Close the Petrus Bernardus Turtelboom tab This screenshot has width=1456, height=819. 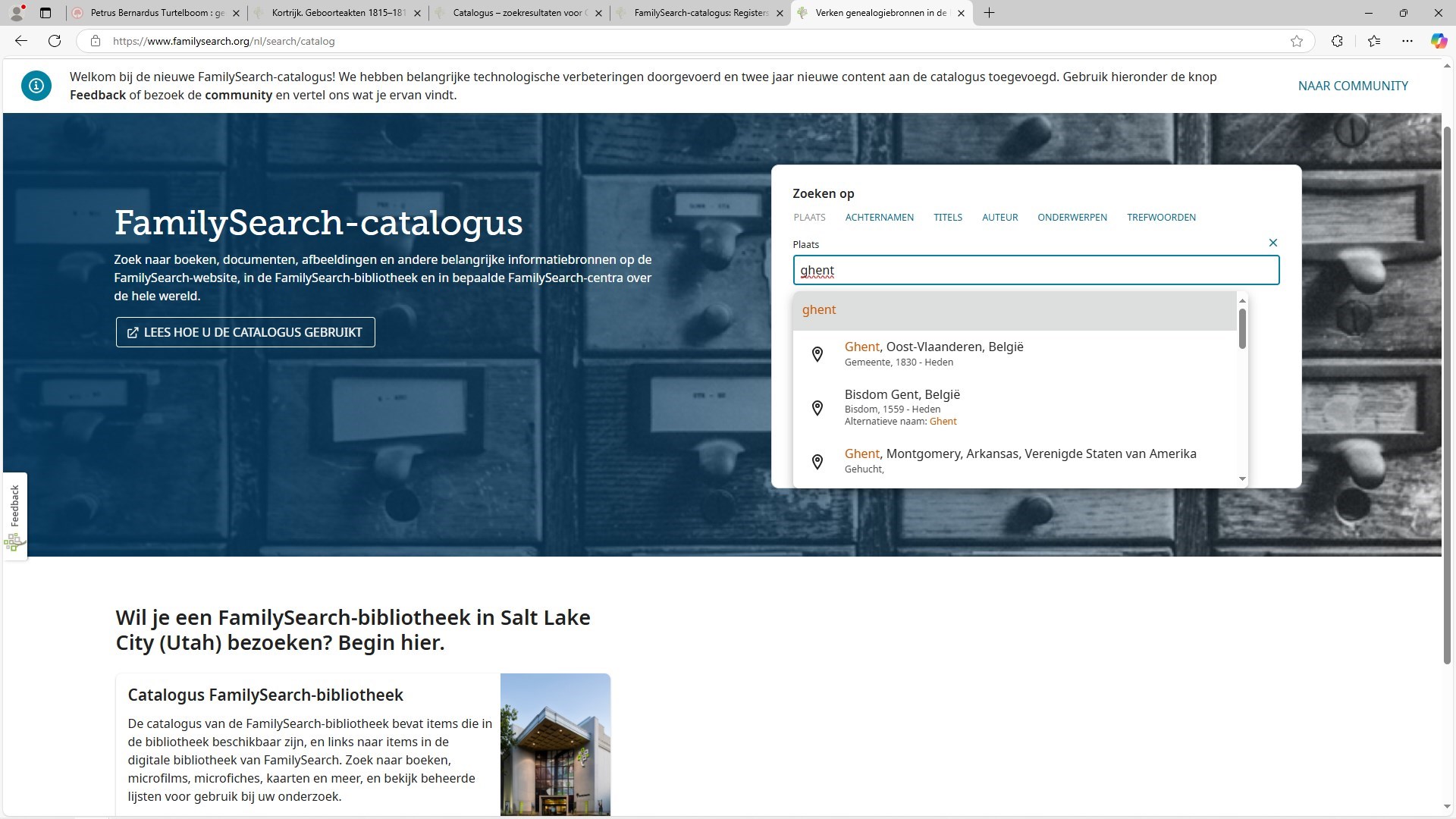236,13
